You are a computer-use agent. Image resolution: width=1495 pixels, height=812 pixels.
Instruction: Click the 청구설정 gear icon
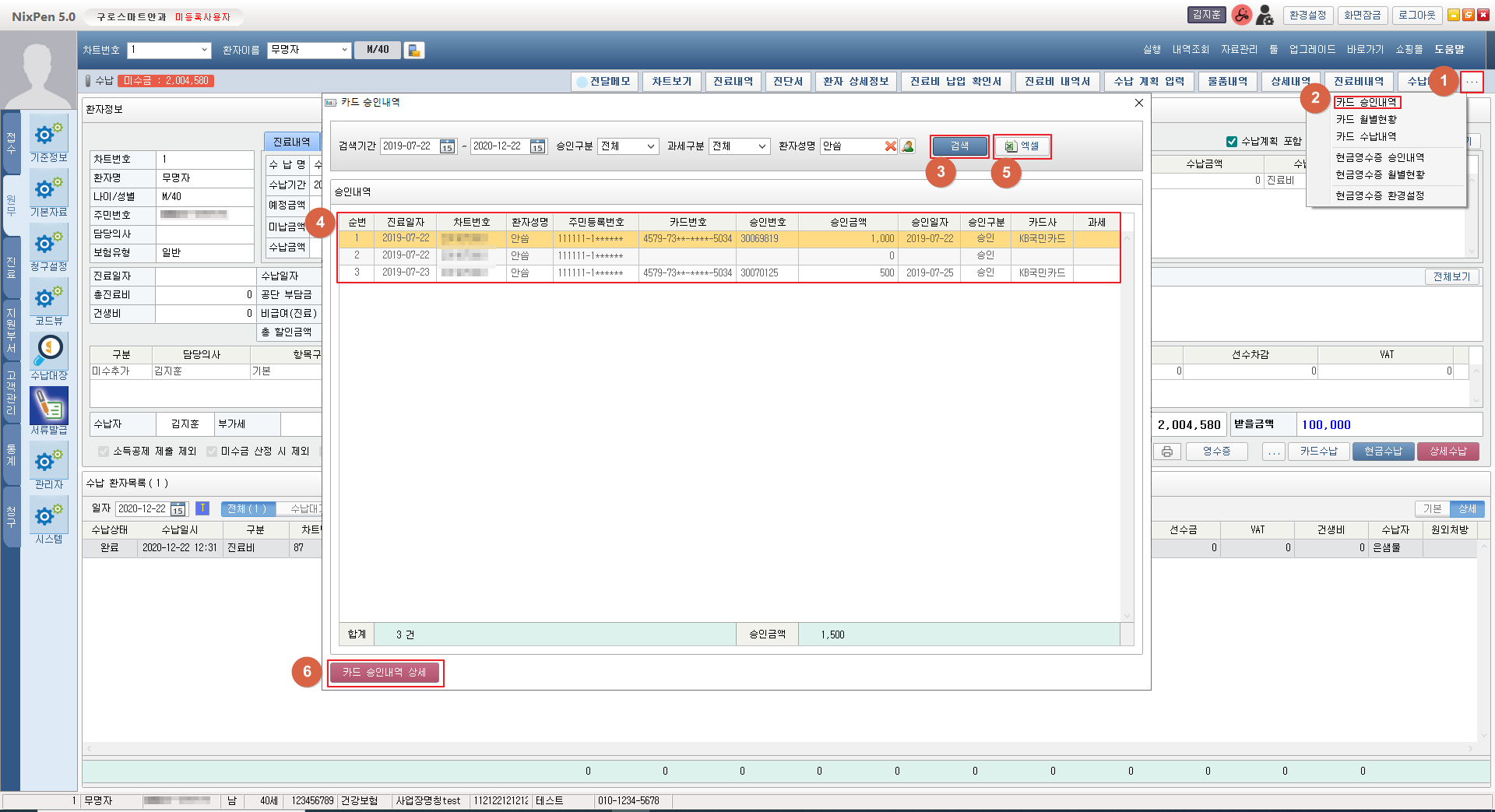(49, 244)
